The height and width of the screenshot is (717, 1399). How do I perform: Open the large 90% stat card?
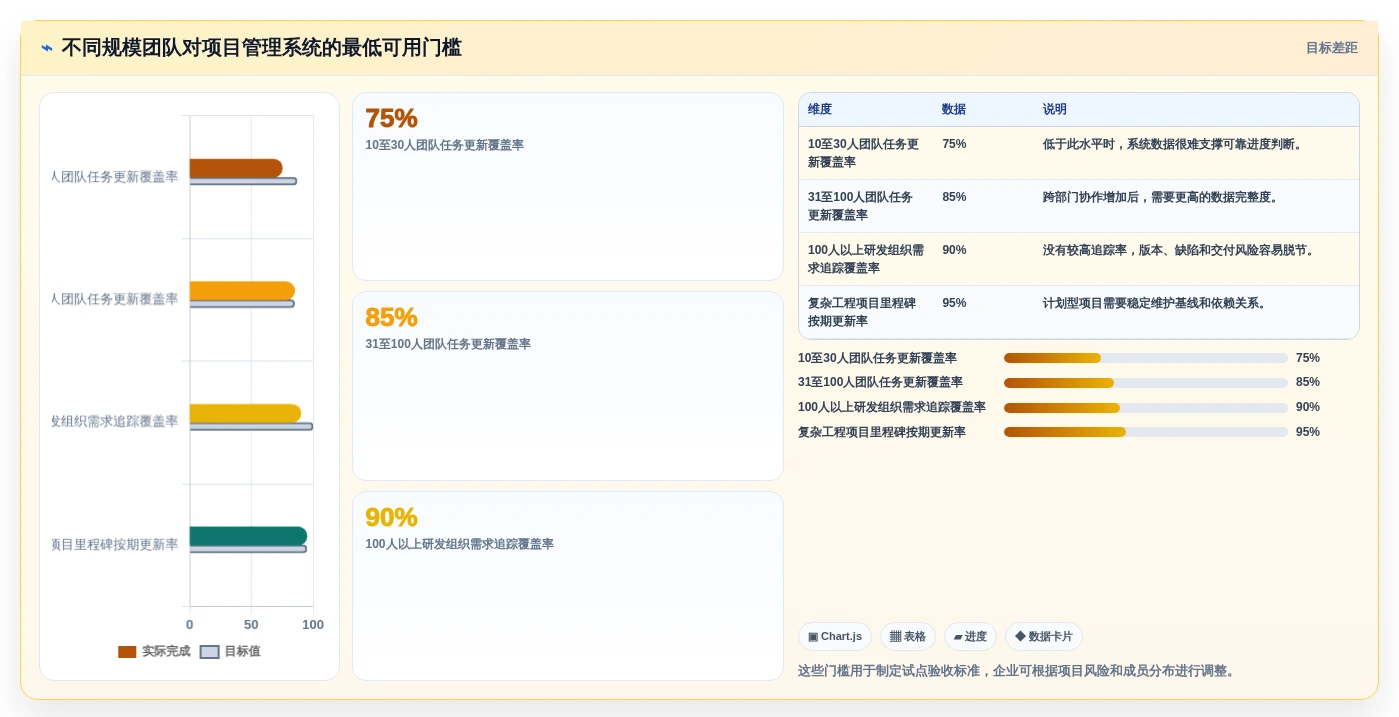(x=568, y=586)
